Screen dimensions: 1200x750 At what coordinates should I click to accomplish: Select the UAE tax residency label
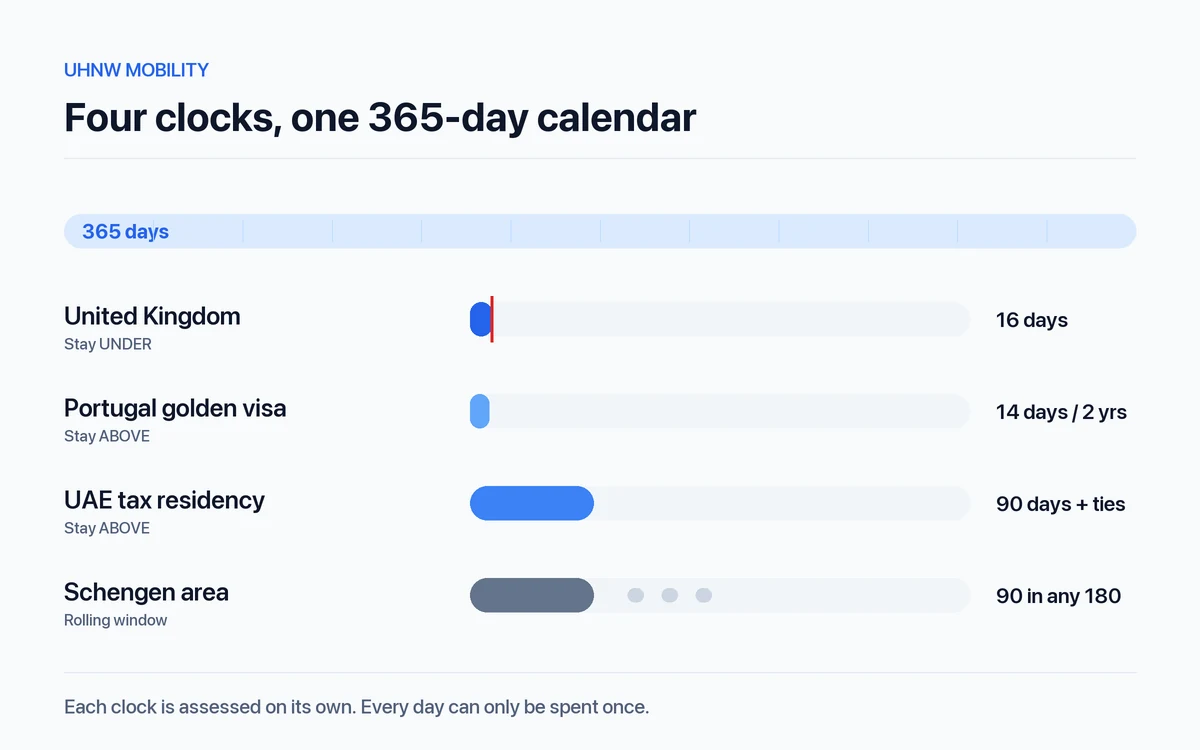click(164, 500)
